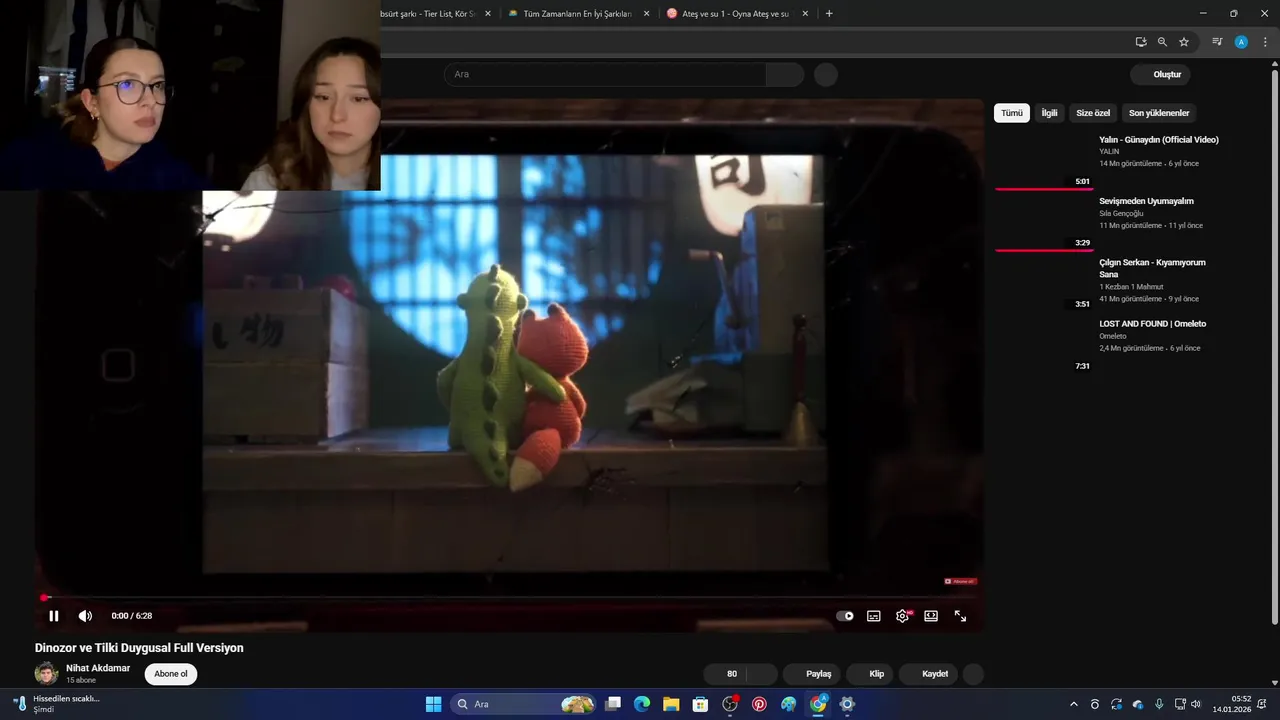Click the search submit button beside Ara field
Viewport: 1280px width, 720px height.
[785, 74]
